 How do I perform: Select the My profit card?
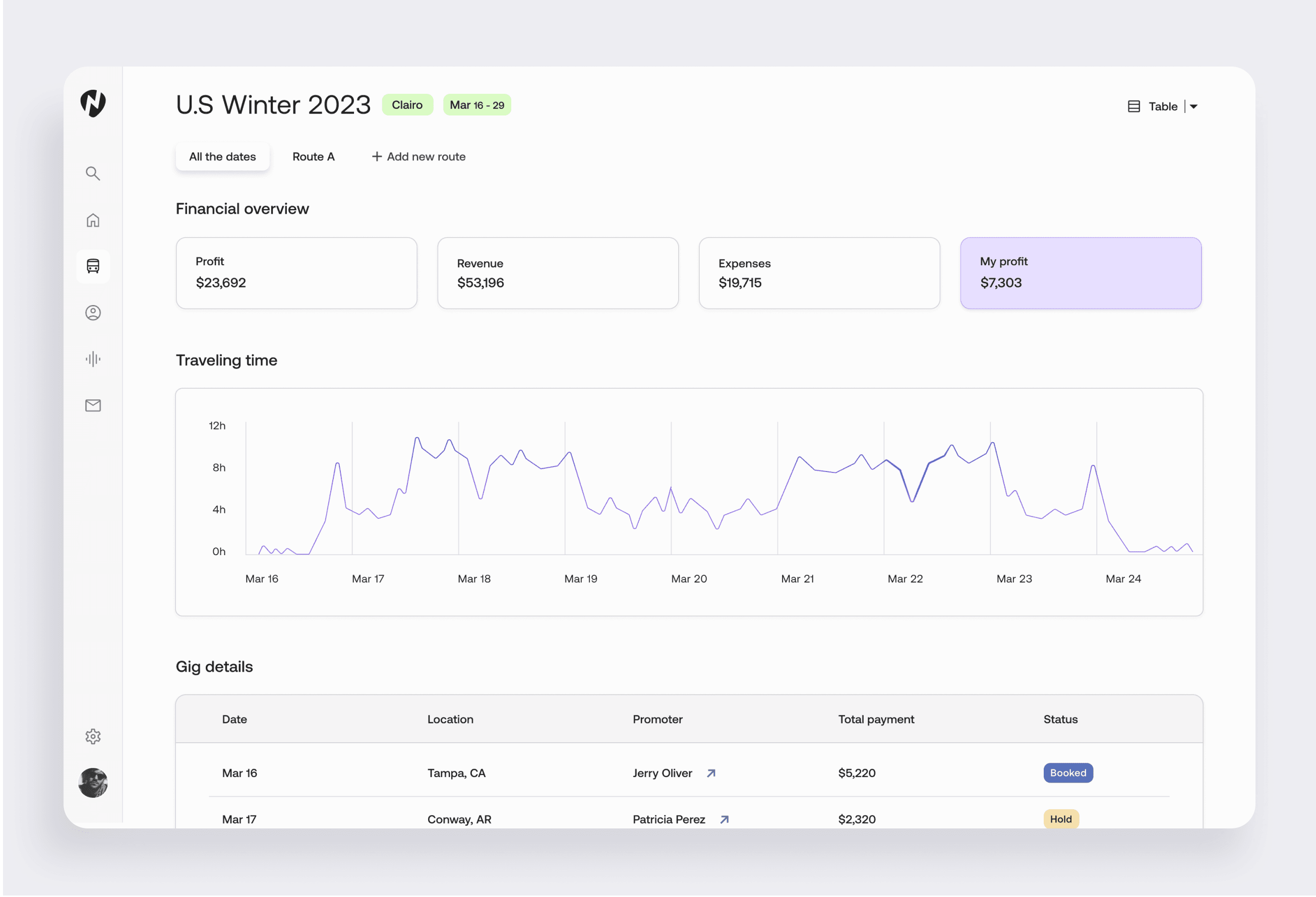1081,273
